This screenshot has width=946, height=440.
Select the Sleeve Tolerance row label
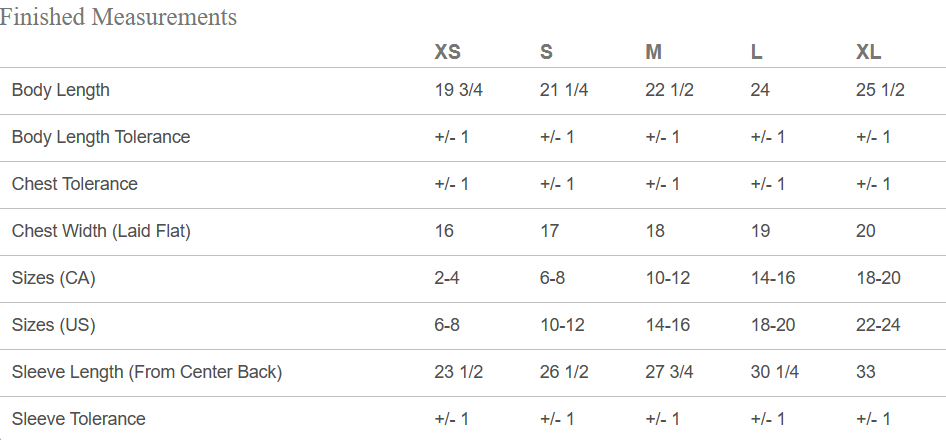pos(78,419)
